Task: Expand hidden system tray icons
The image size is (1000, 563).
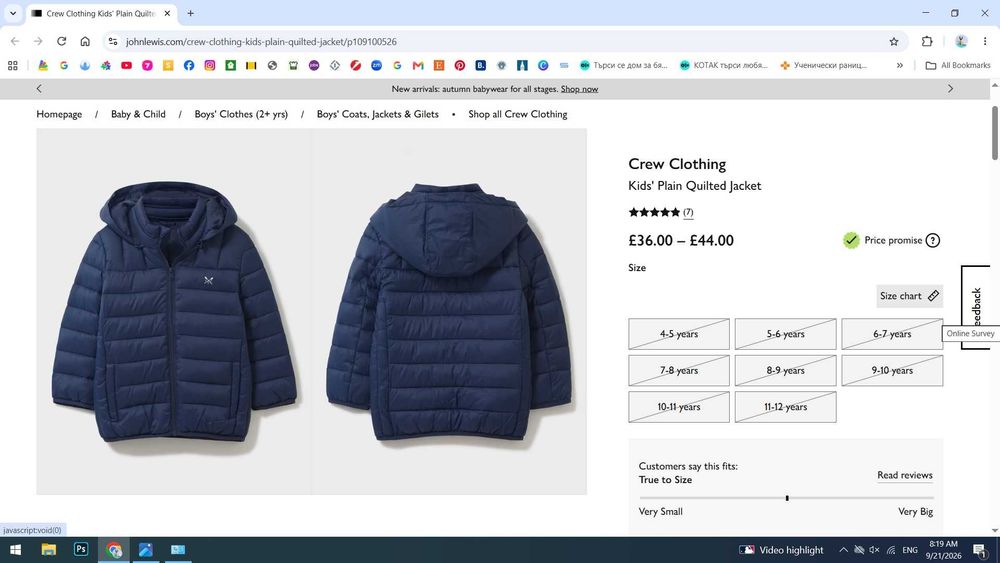Action: click(843, 550)
